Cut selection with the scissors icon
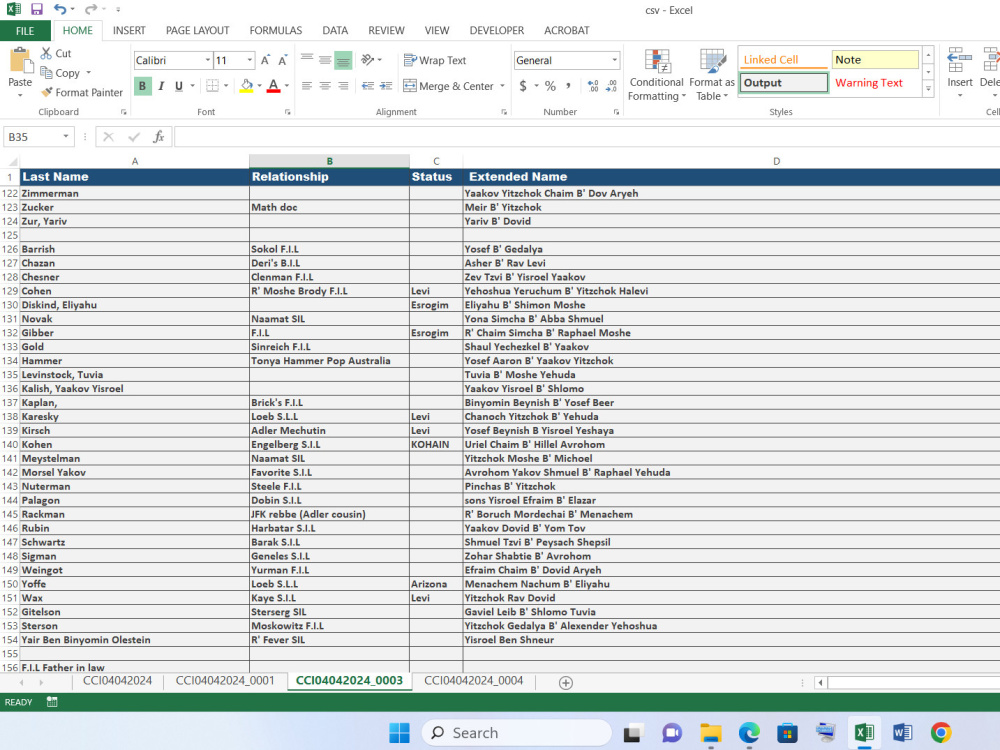Screen dimensions: 1000x750 pyautogui.click(x=46, y=53)
